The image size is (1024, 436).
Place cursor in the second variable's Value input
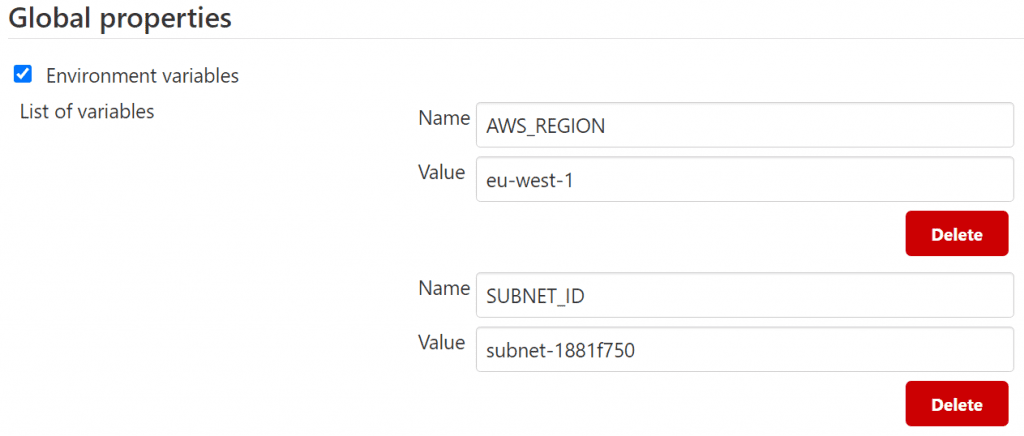click(x=745, y=349)
